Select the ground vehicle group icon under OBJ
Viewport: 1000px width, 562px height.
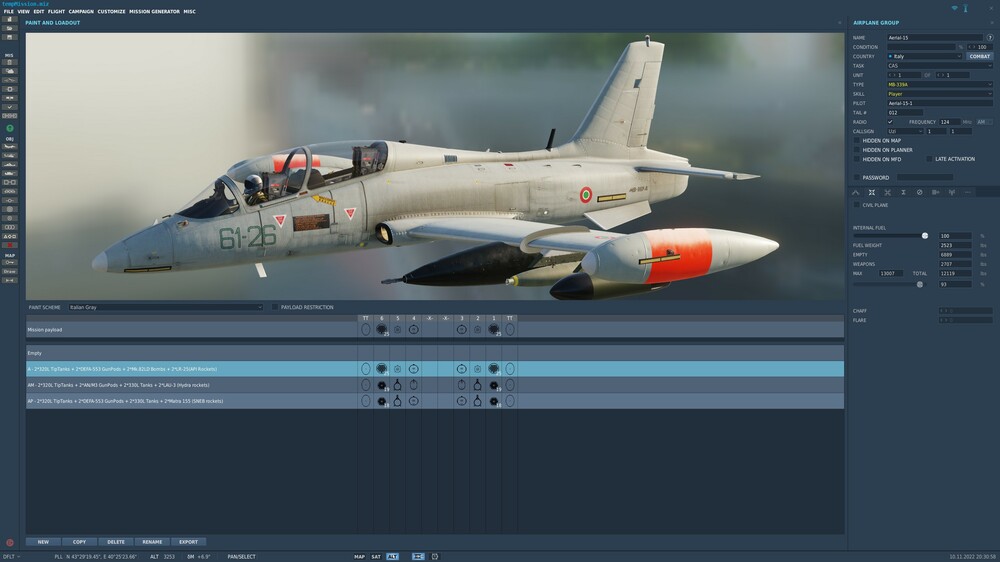click(10, 174)
